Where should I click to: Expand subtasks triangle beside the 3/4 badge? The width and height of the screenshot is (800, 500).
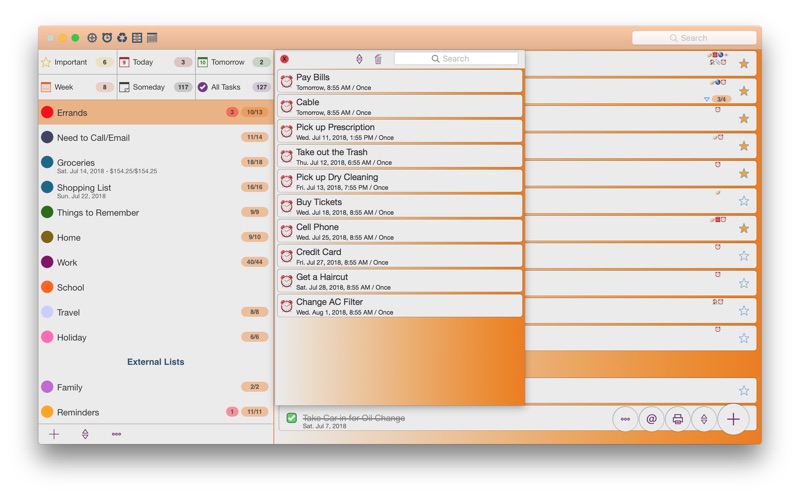[707, 99]
